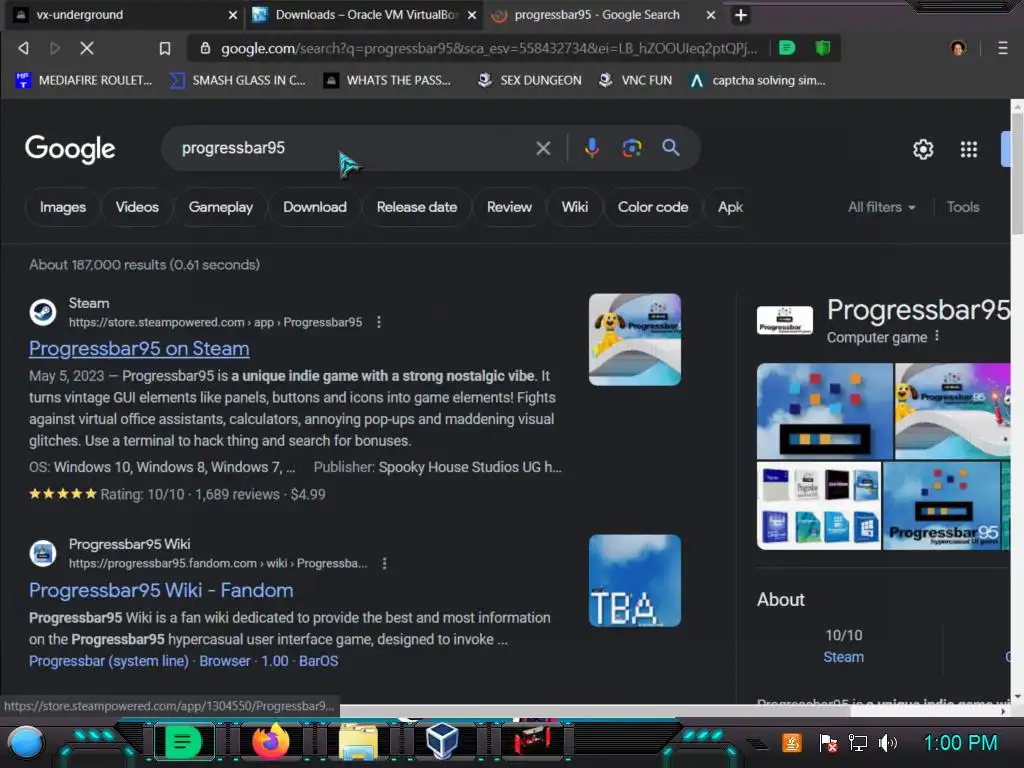This screenshot has width=1024, height=768.
Task: Open more options beside Computer game
Action: 936,336
